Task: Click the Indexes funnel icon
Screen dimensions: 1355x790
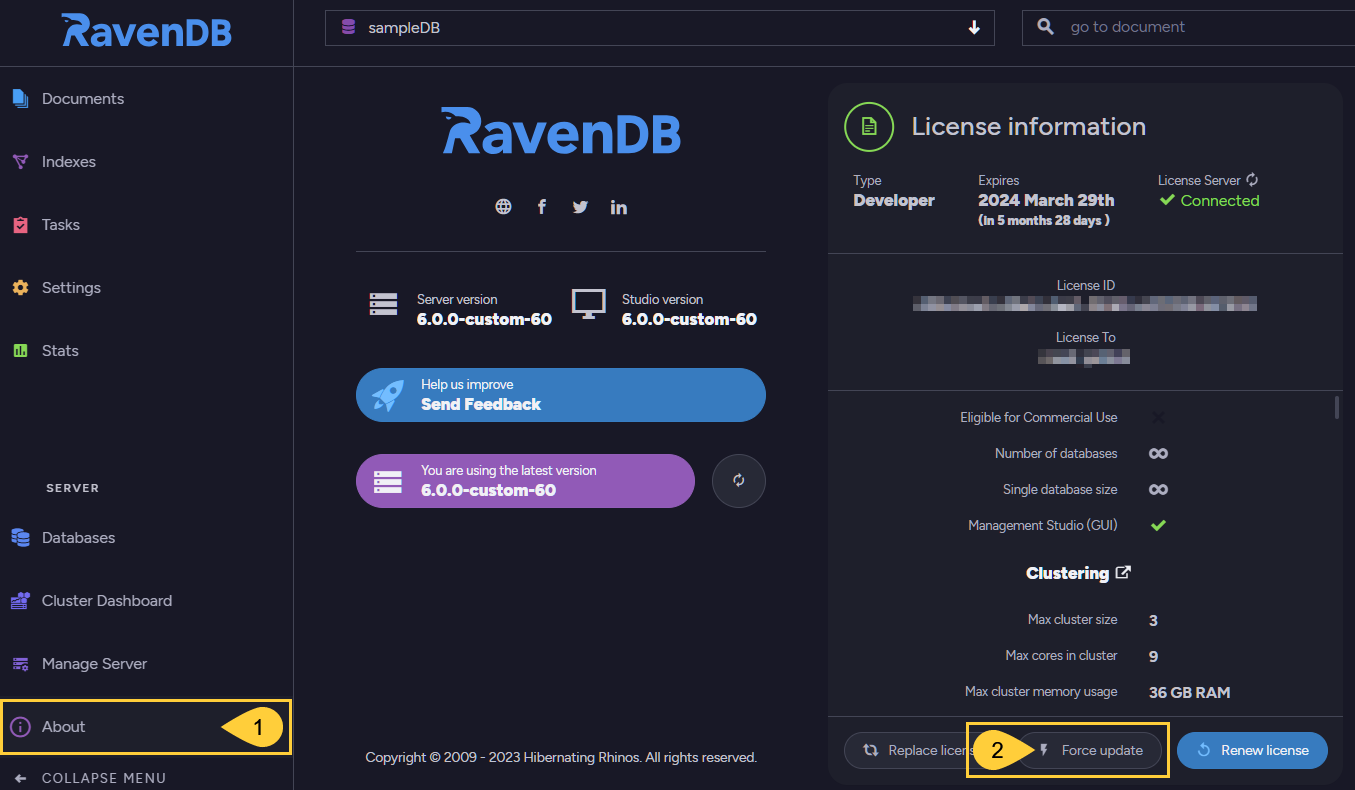Action: 20,162
